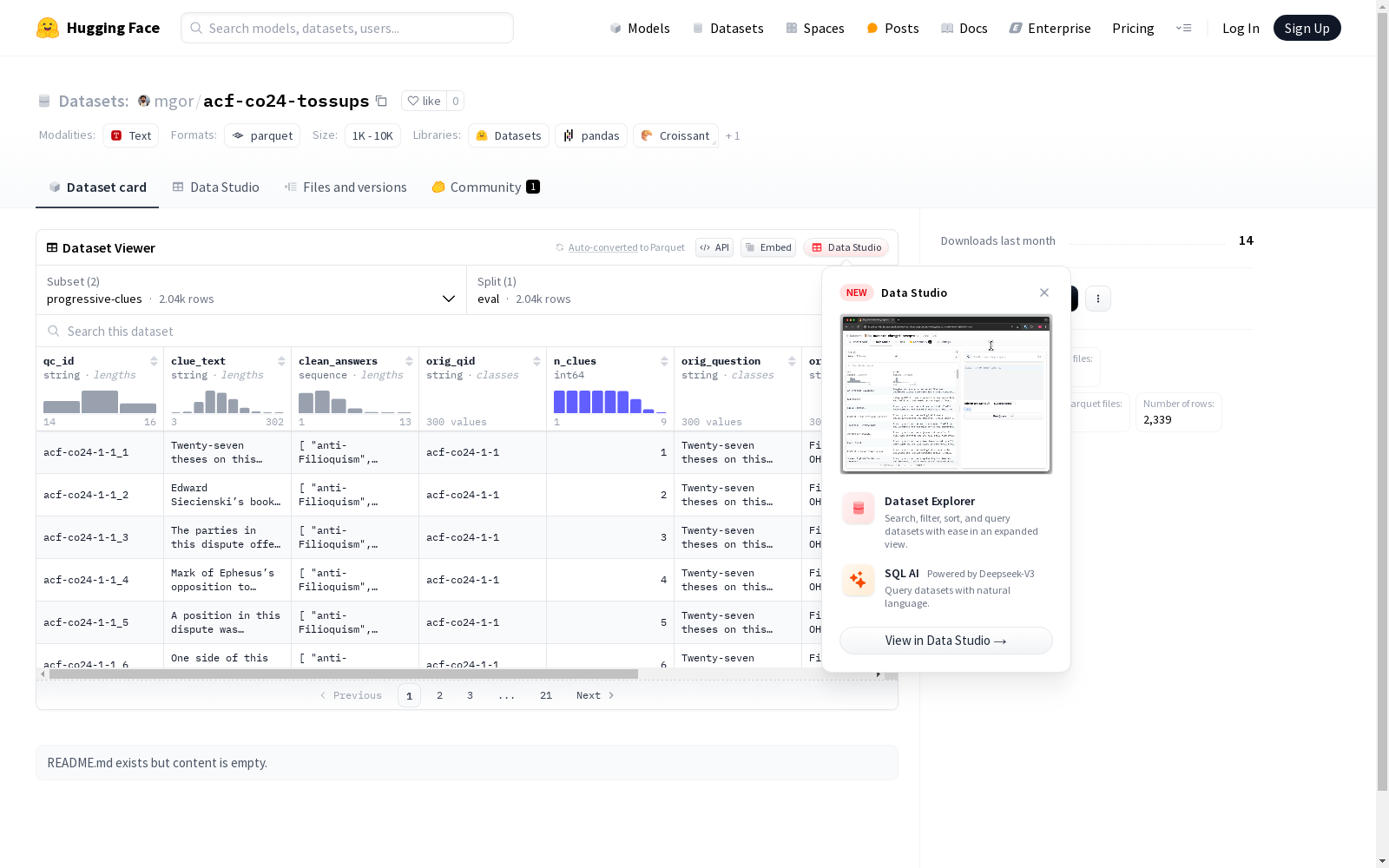Open Docs in the top navigation
Image resolution: width=1389 pixels, height=868 pixels.
pos(964,28)
